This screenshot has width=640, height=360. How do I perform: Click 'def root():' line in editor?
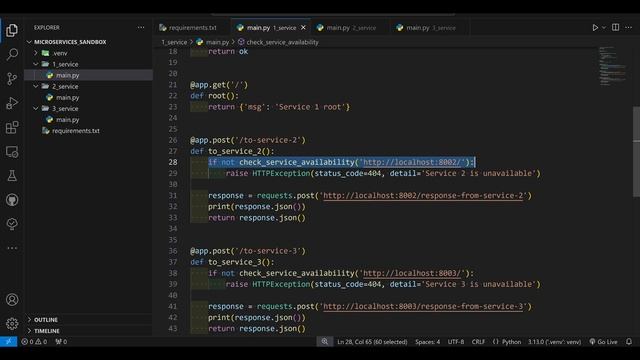pos(214,96)
